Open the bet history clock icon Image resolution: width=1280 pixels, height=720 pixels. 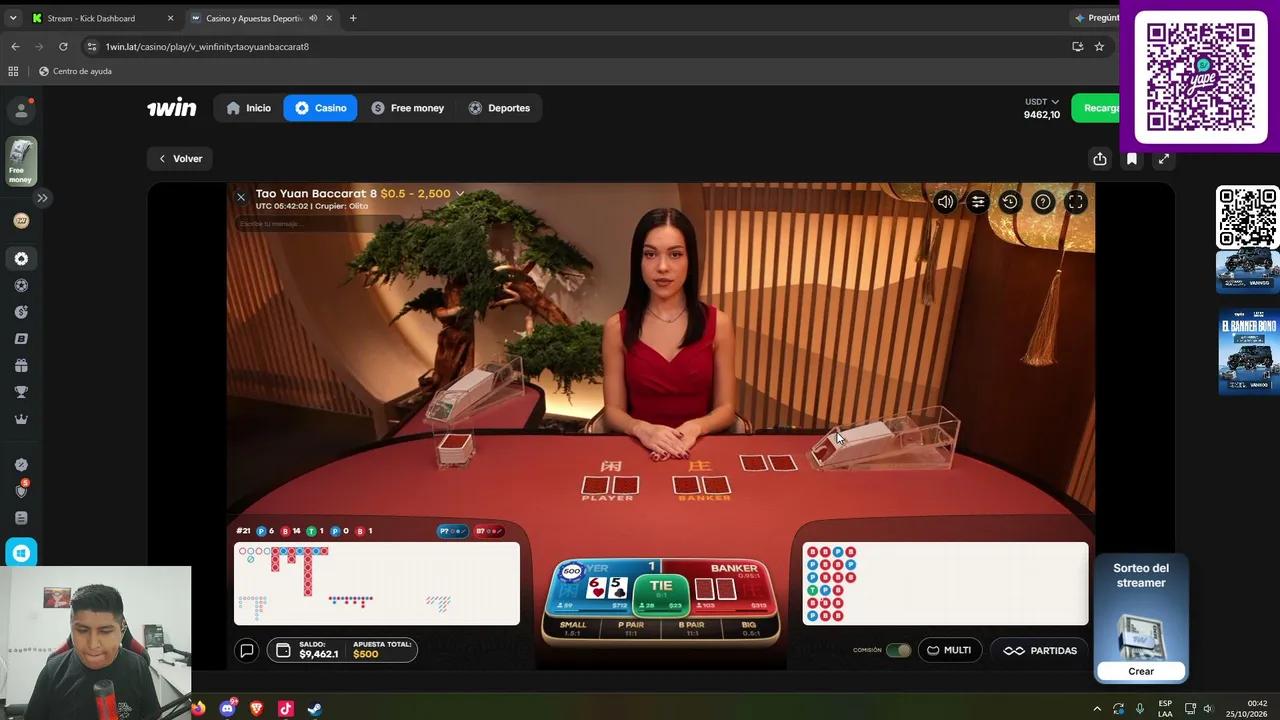(x=1010, y=202)
